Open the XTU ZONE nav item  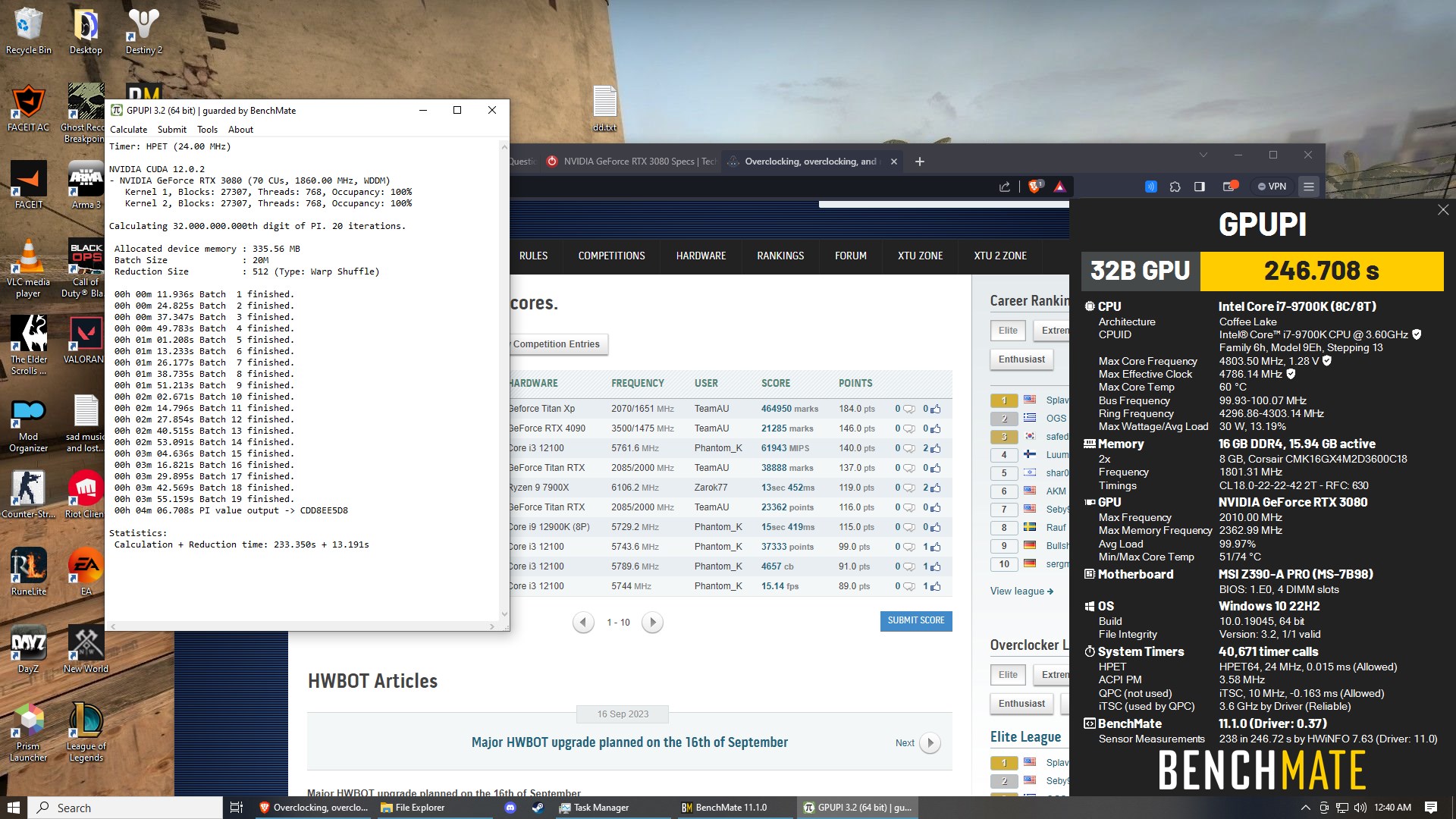tap(920, 256)
